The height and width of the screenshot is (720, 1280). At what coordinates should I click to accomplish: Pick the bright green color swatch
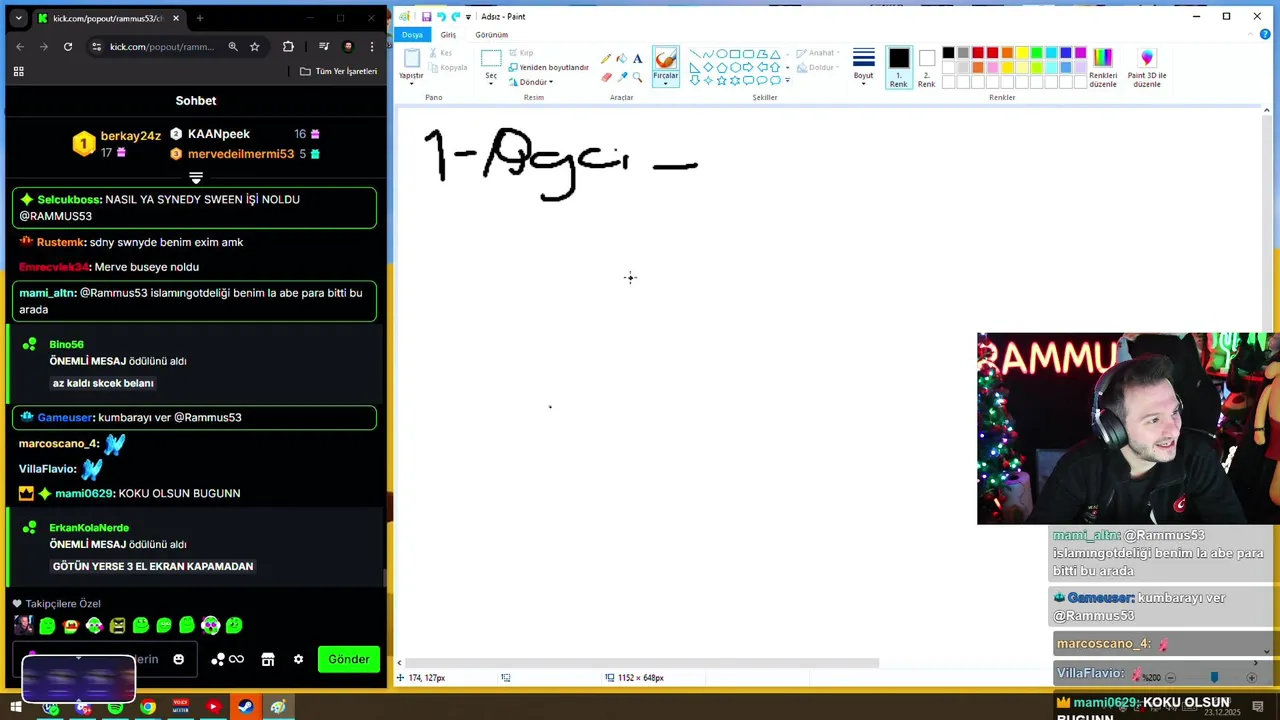click(x=1036, y=53)
